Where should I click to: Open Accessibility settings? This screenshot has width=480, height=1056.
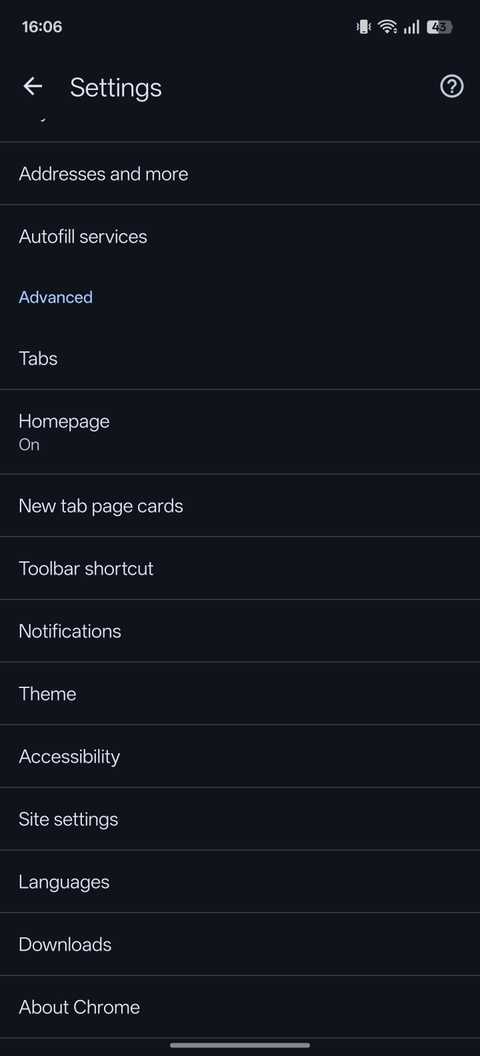pyautogui.click(x=240, y=756)
